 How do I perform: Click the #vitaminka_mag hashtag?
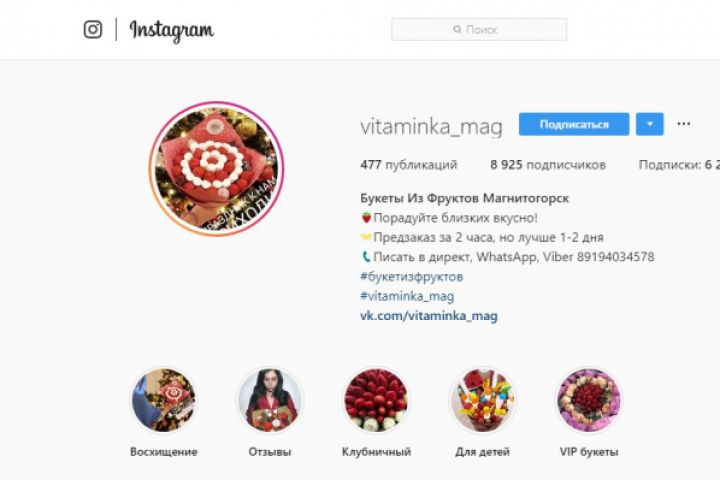click(x=407, y=296)
